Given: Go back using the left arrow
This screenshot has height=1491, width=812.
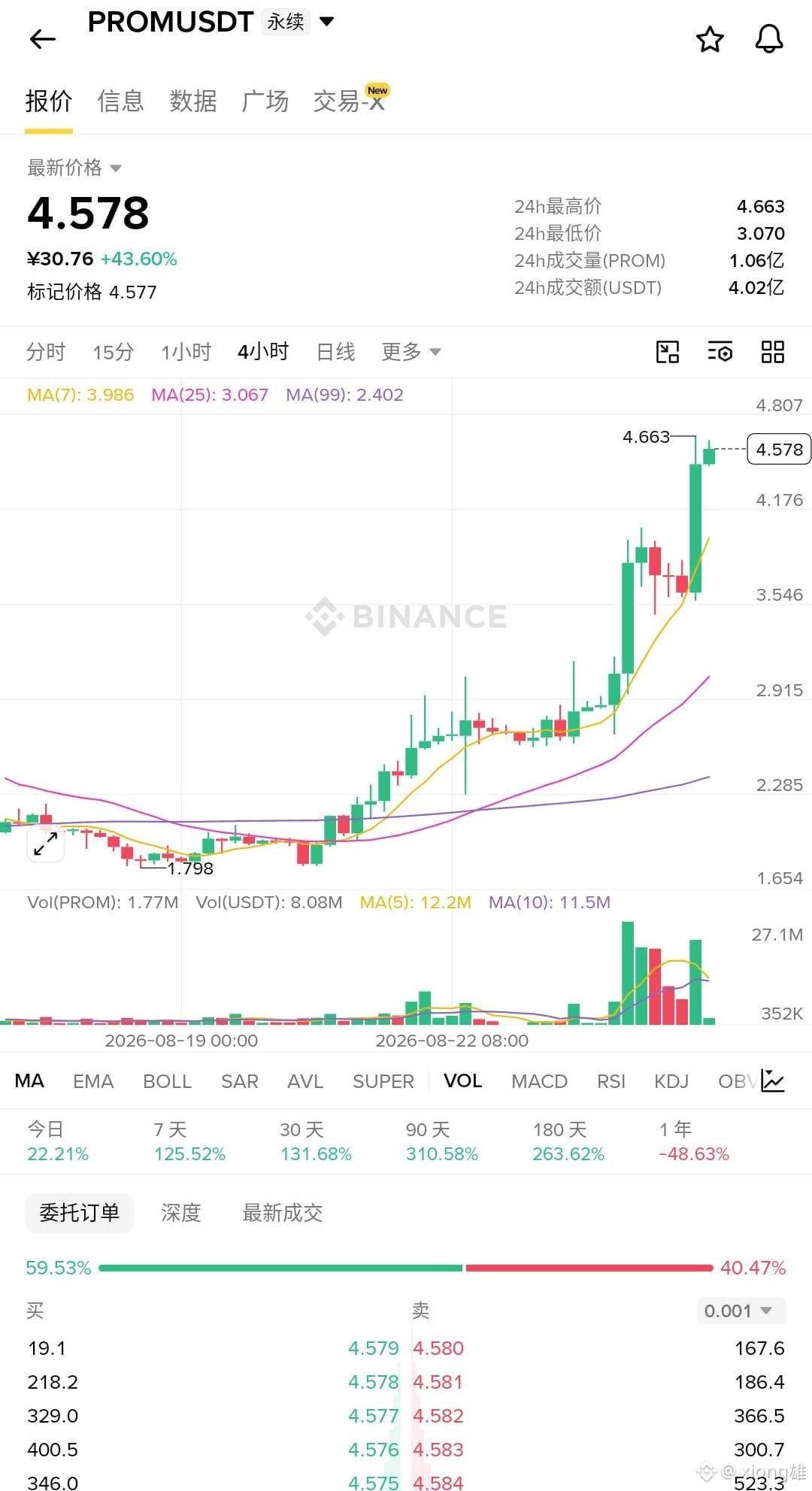Looking at the screenshot, I should [x=43, y=39].
